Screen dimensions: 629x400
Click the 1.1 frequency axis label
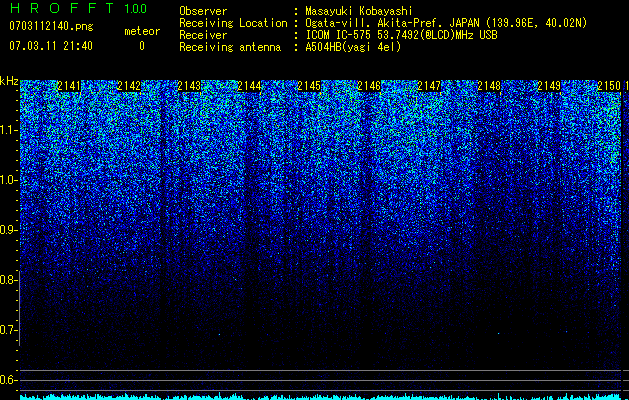[x=7, y=130]
